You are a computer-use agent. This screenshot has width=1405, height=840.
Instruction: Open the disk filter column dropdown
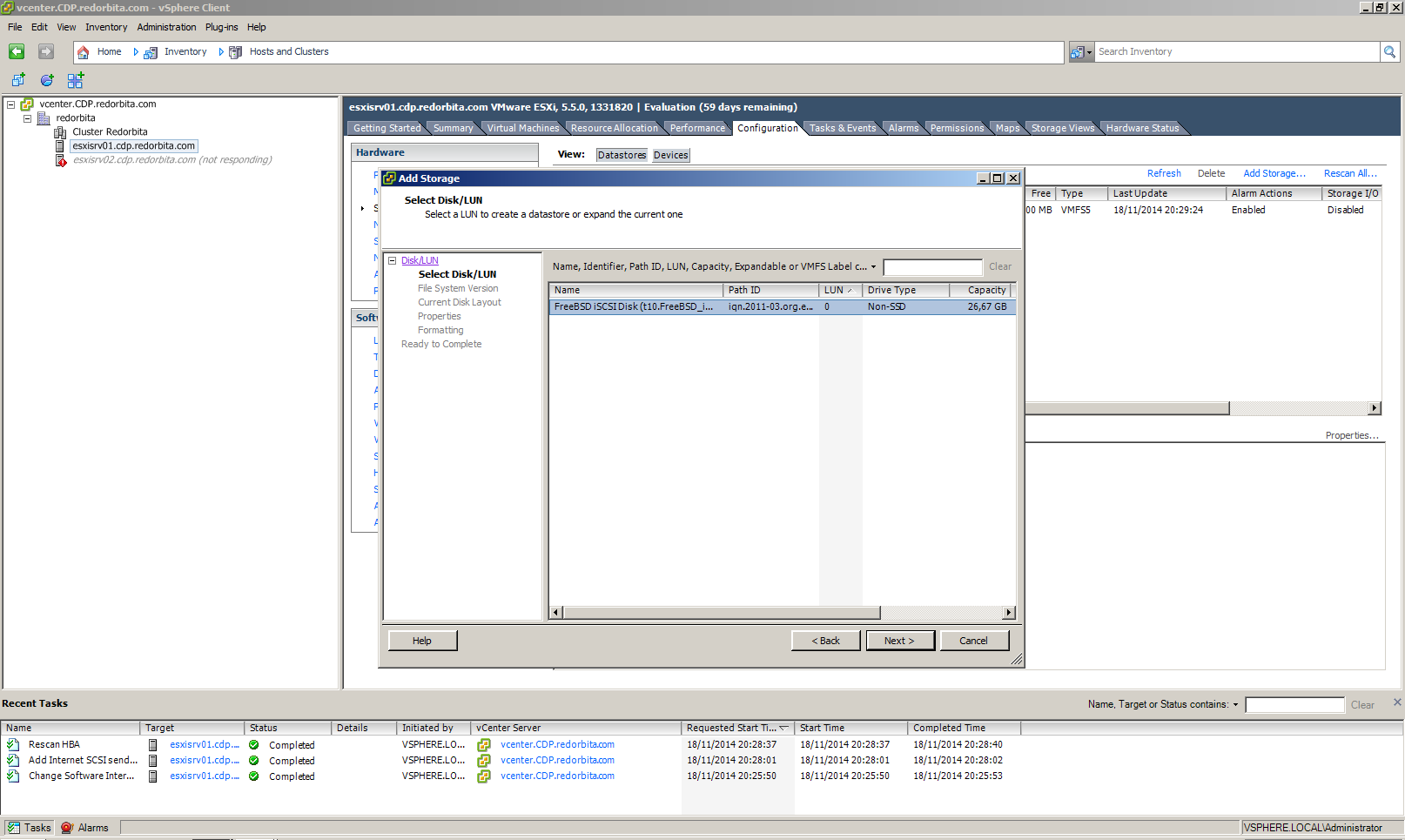point(873,267)
